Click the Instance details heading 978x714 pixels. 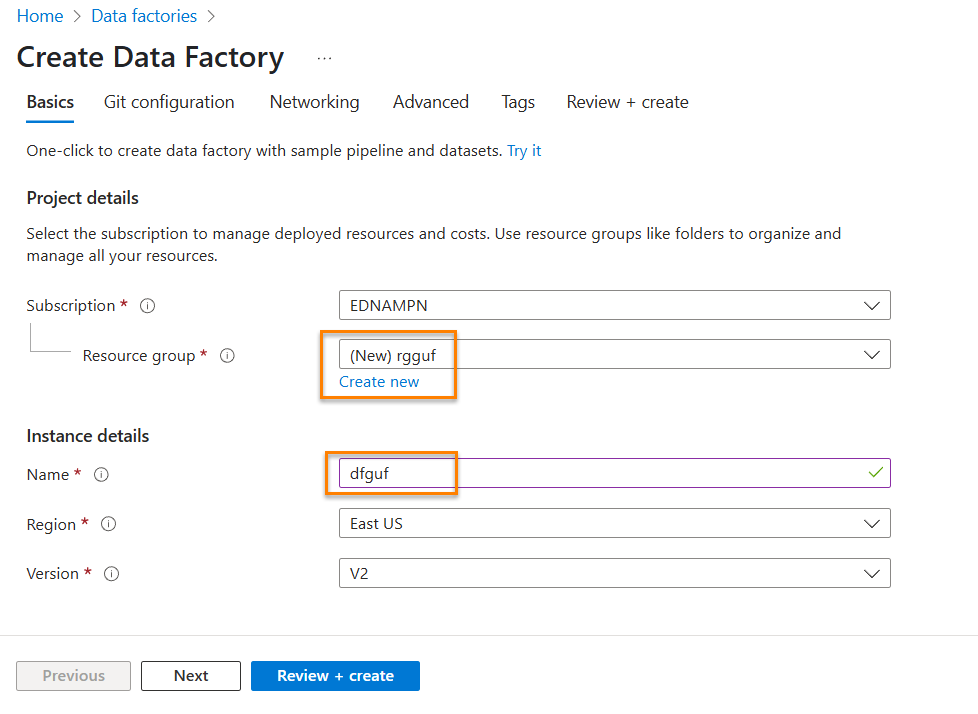tap(88, 436)
